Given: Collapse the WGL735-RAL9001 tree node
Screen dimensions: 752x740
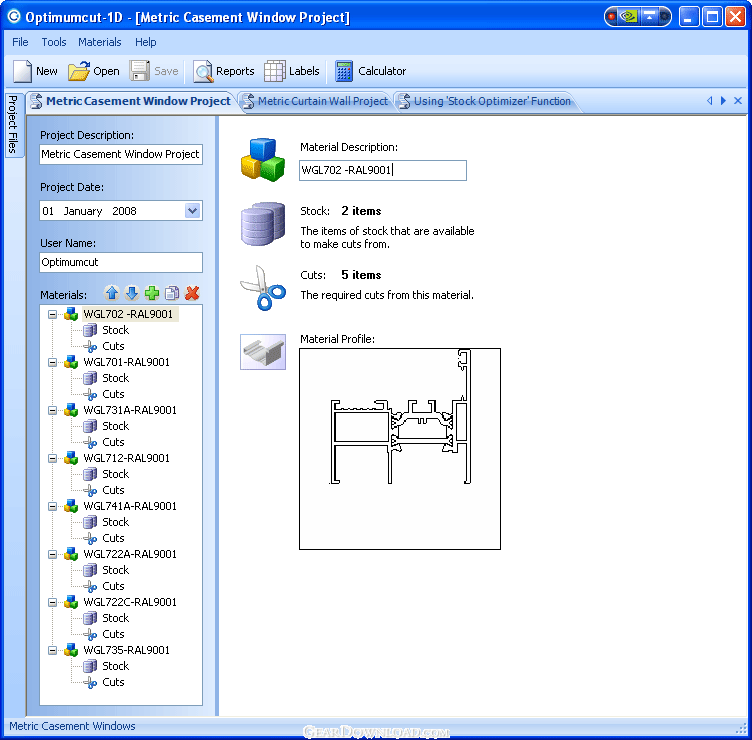Looking at the screenshot, I should pos(52,650).
